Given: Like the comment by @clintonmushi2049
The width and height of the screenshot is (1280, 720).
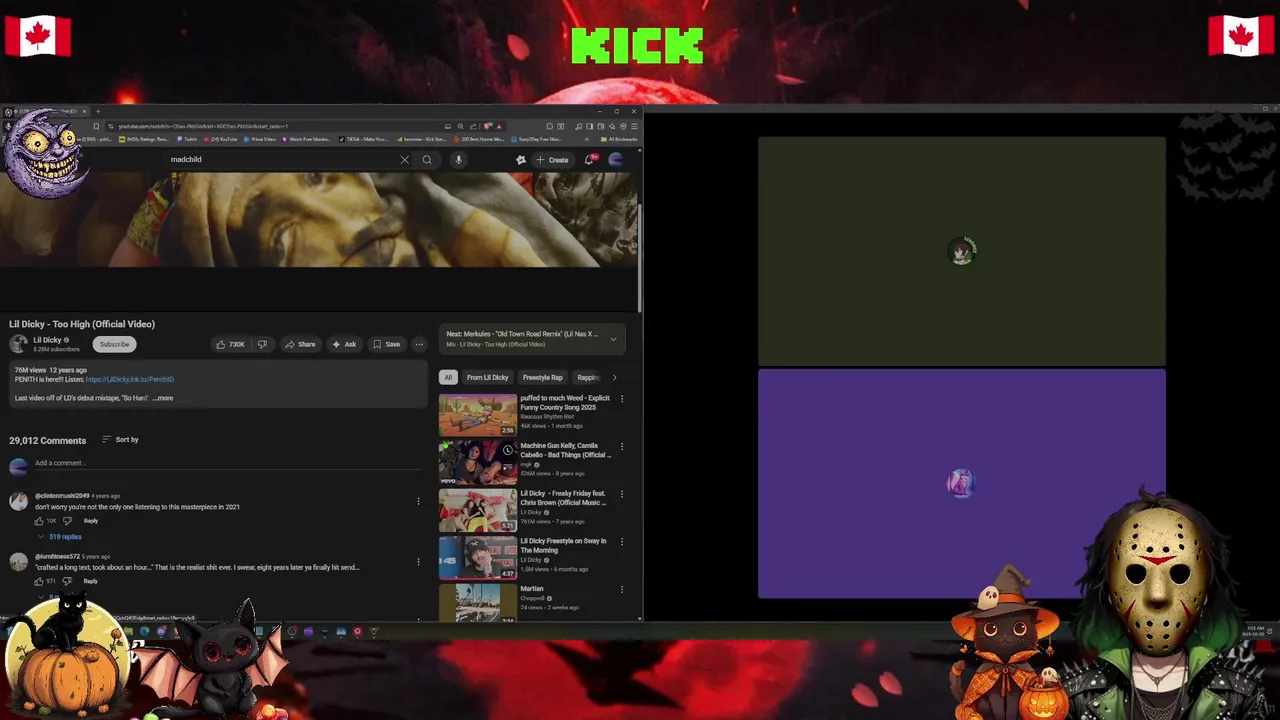Looking at the screenshot, I should point(40,521).
